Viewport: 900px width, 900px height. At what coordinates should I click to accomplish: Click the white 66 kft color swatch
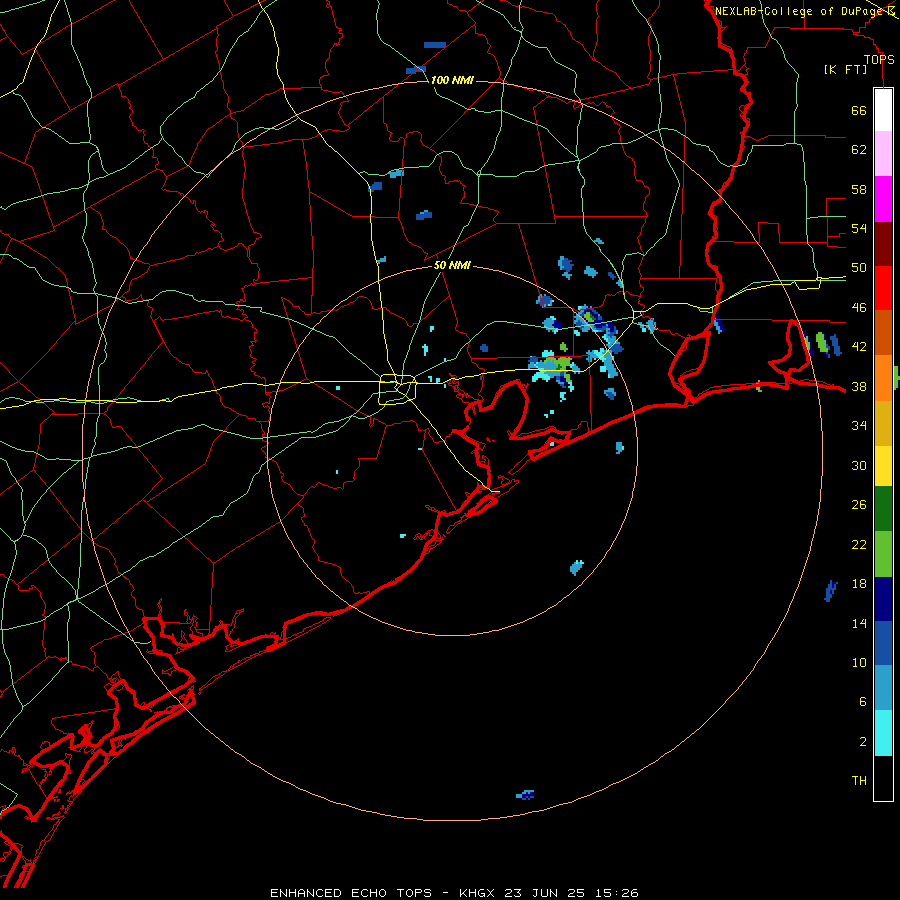coord(883,110)
